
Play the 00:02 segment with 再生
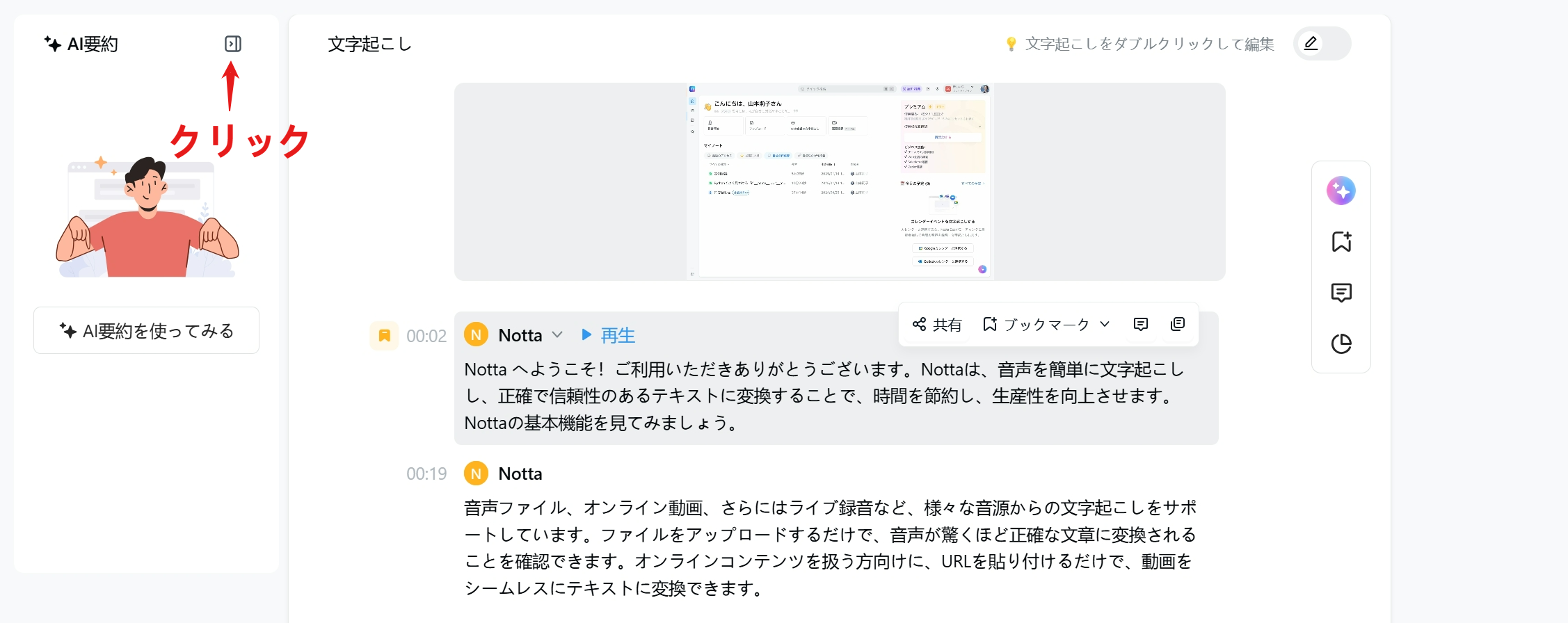pyautogui.click(x=608, y=335)
